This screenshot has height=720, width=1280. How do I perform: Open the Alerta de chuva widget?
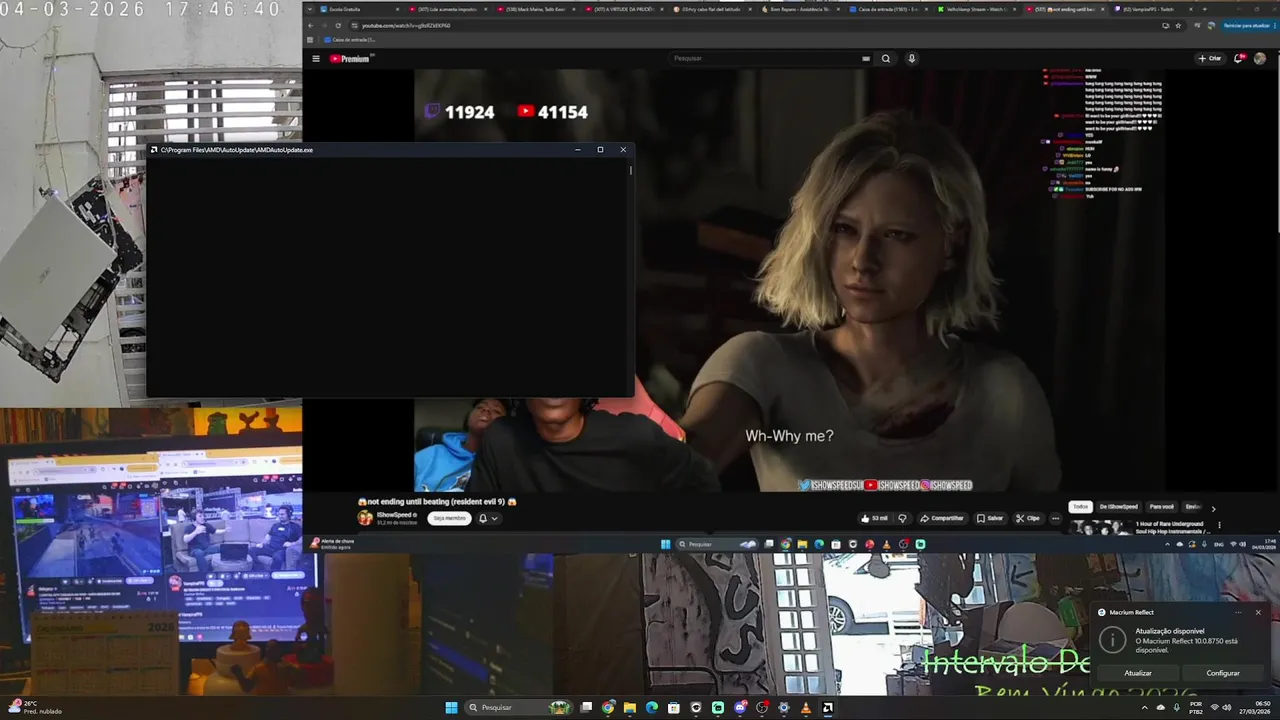coord(334,544)
